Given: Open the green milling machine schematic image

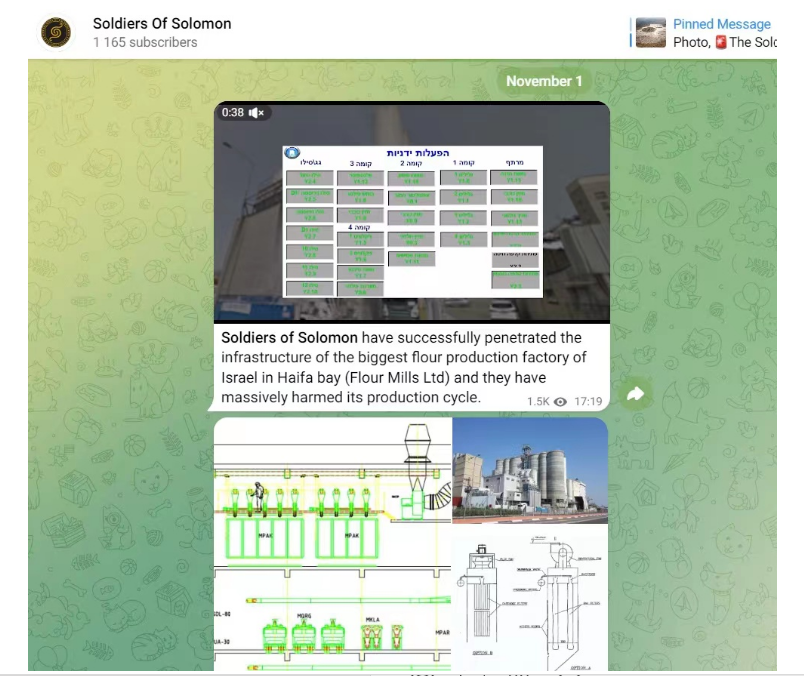Looking at the screenshot, I should point(332,544).
